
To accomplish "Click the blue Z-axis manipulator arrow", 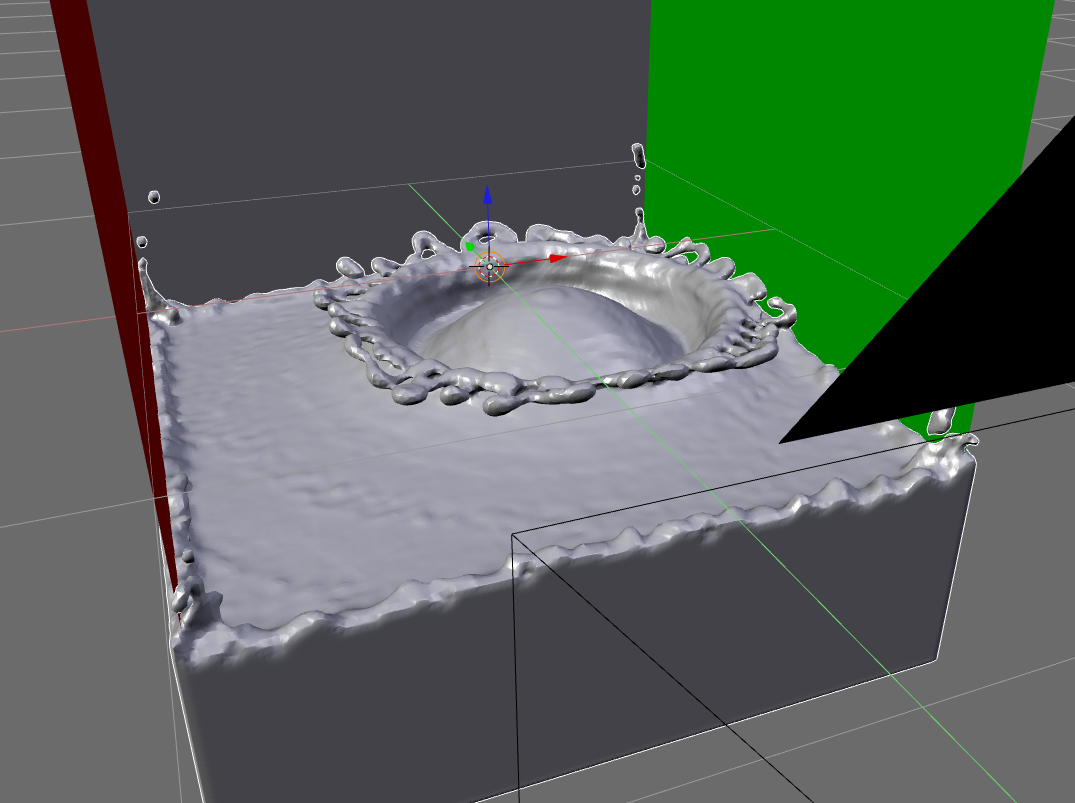I will click(487, 195).
